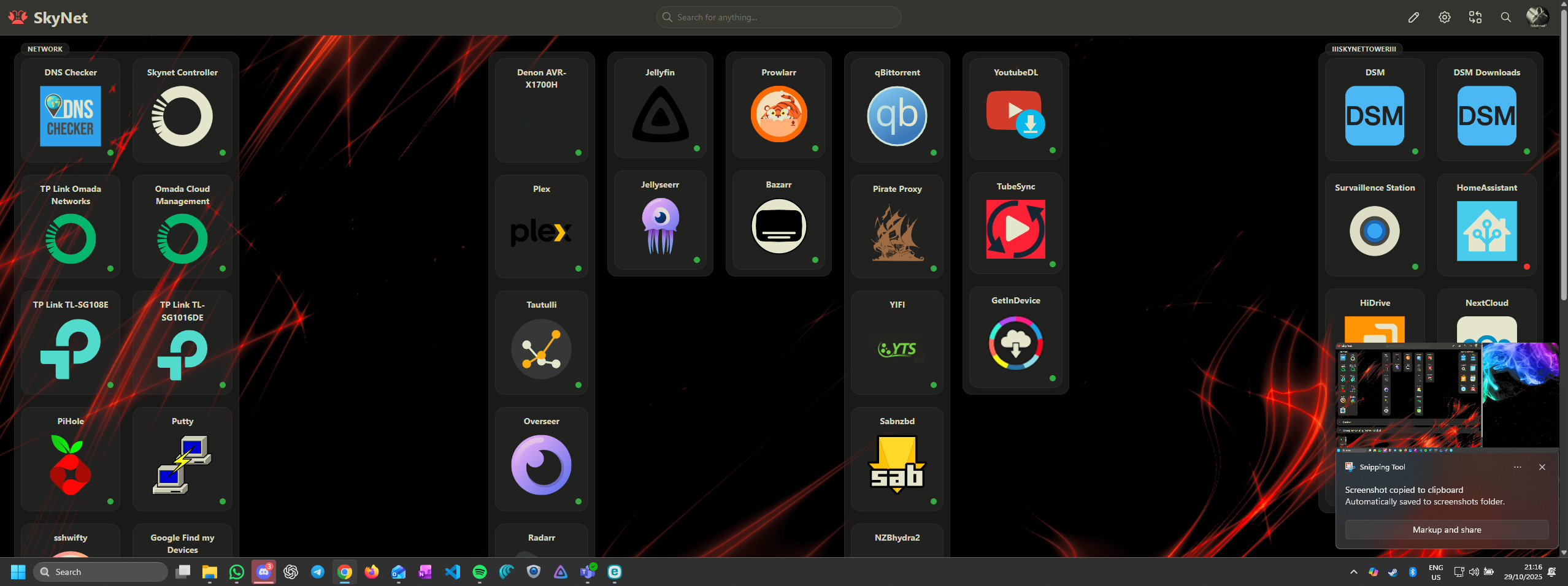Click the magnifier search icon in header

1505,17
